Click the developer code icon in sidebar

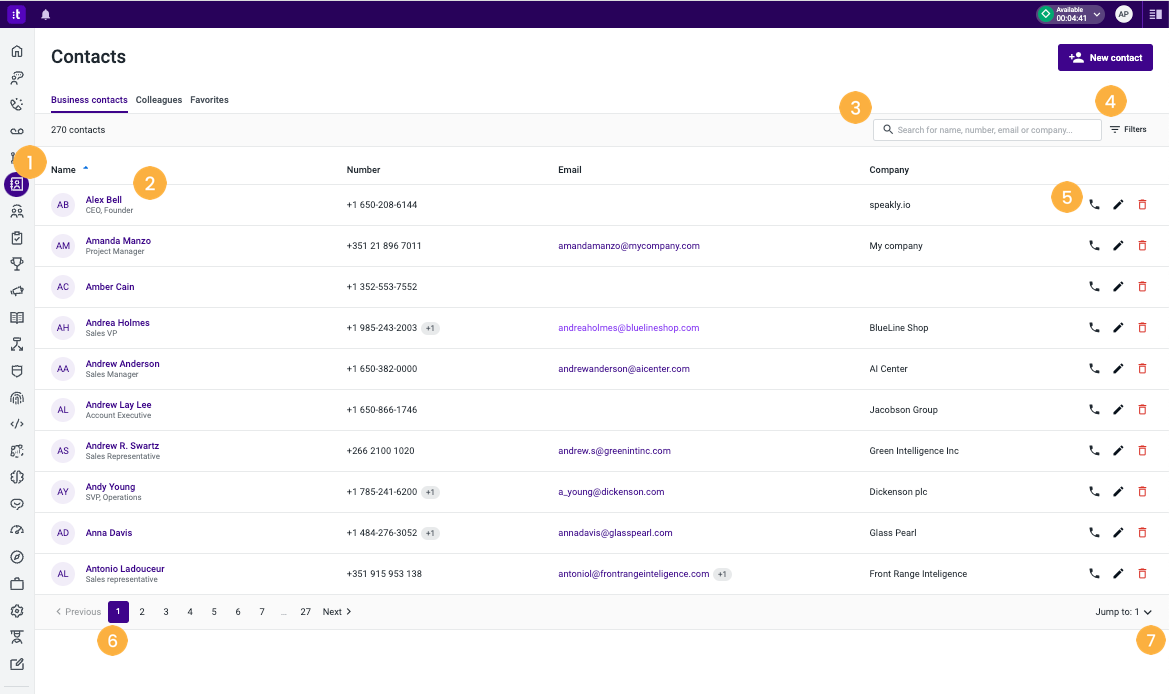[x=17, y=424]
